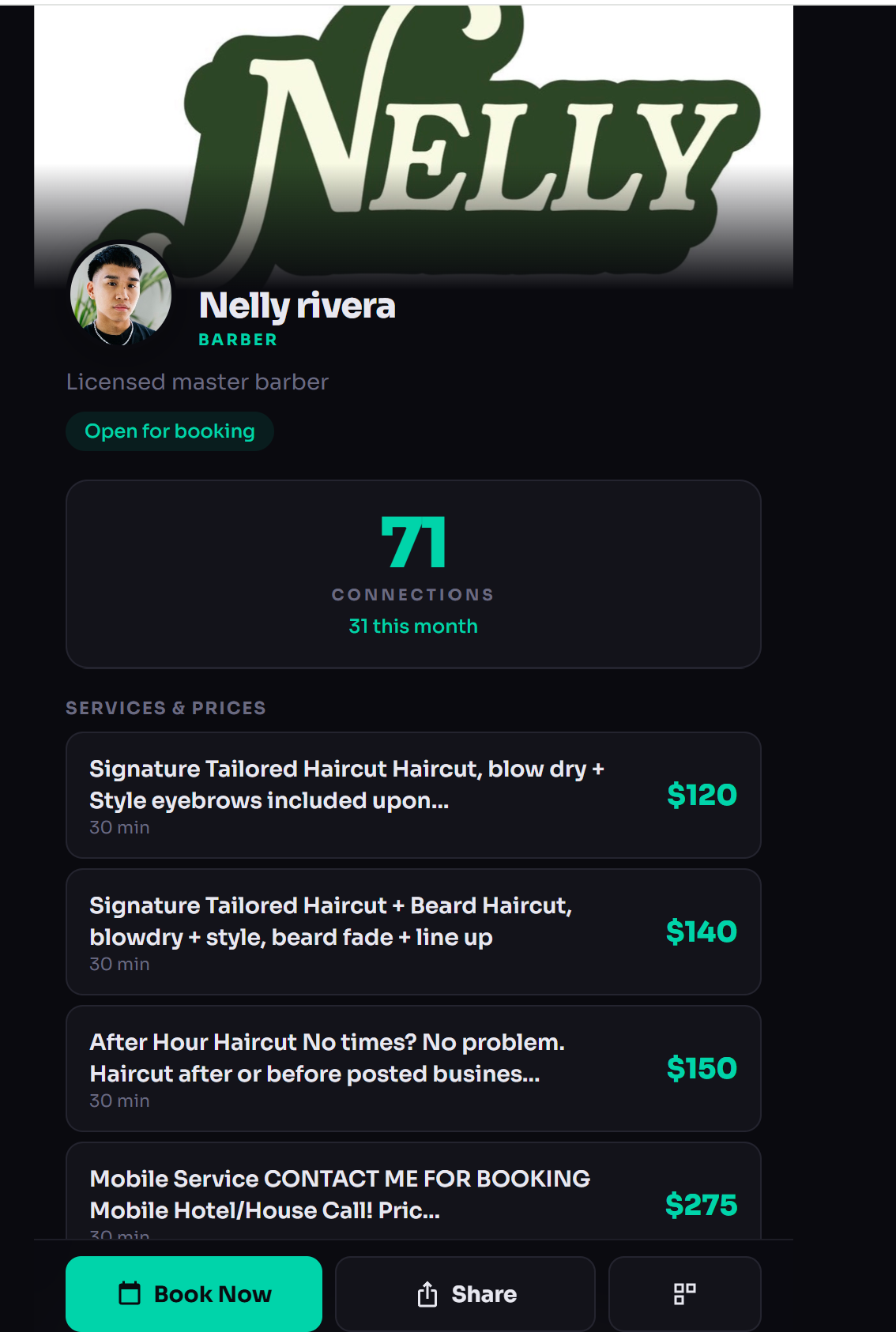Click the Services & Prices heading
This screenshot has height=1332, width=896.
[166, 708]
